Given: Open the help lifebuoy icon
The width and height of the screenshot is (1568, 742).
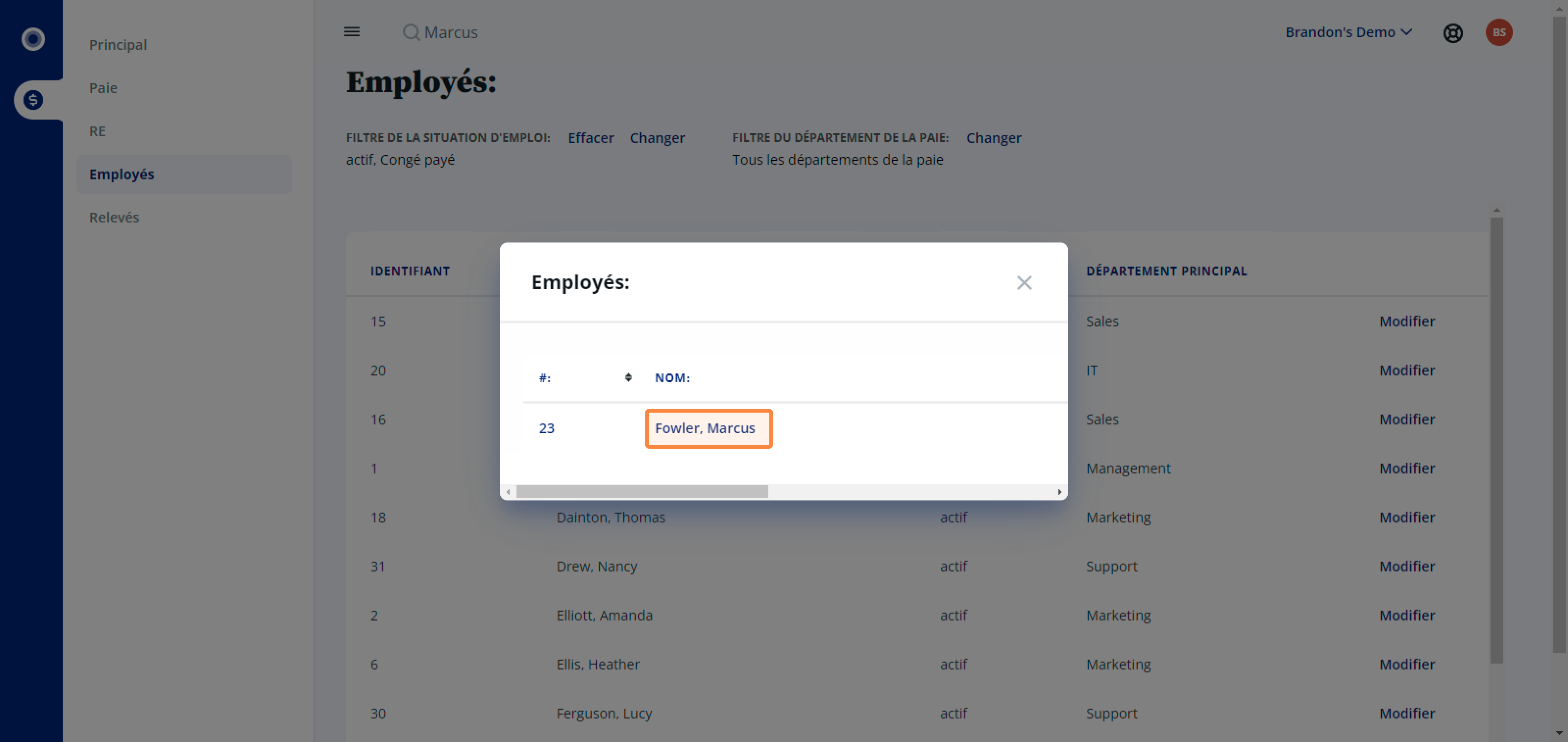Looking at the screenshot, I should coord(1452,33).
